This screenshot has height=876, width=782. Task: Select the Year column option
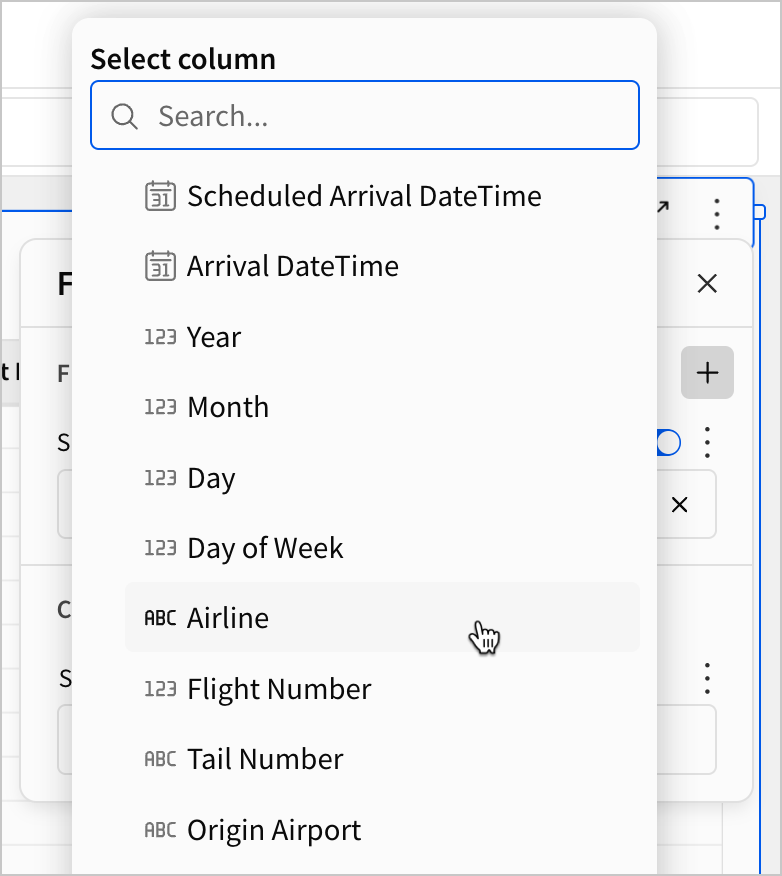tap(214, 337)
